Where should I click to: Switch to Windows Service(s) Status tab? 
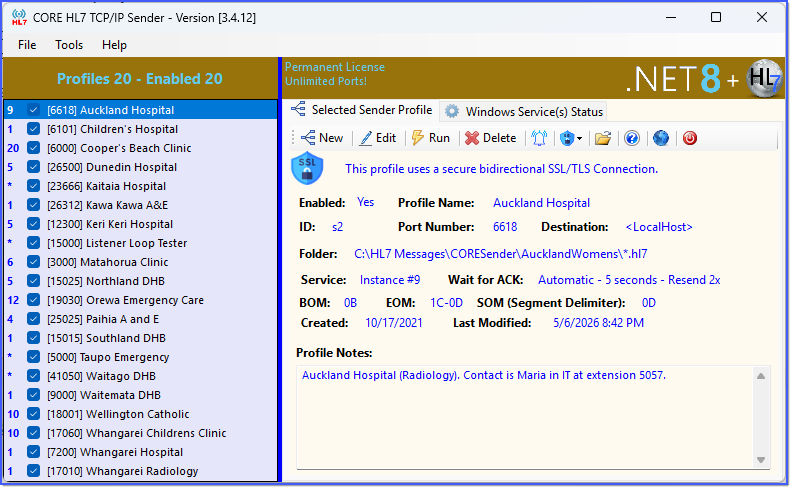pos(523,112)
